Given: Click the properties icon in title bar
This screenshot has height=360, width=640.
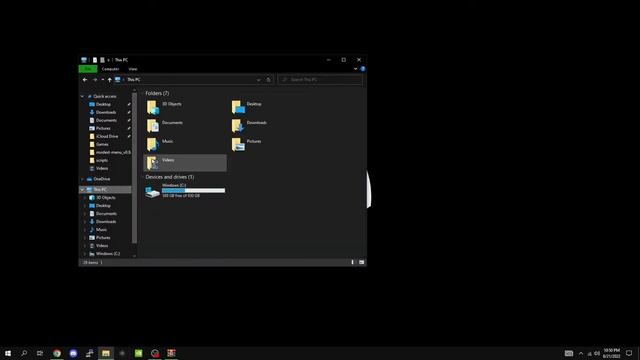Looking at the screenshot, I should (x=95, y=60).
